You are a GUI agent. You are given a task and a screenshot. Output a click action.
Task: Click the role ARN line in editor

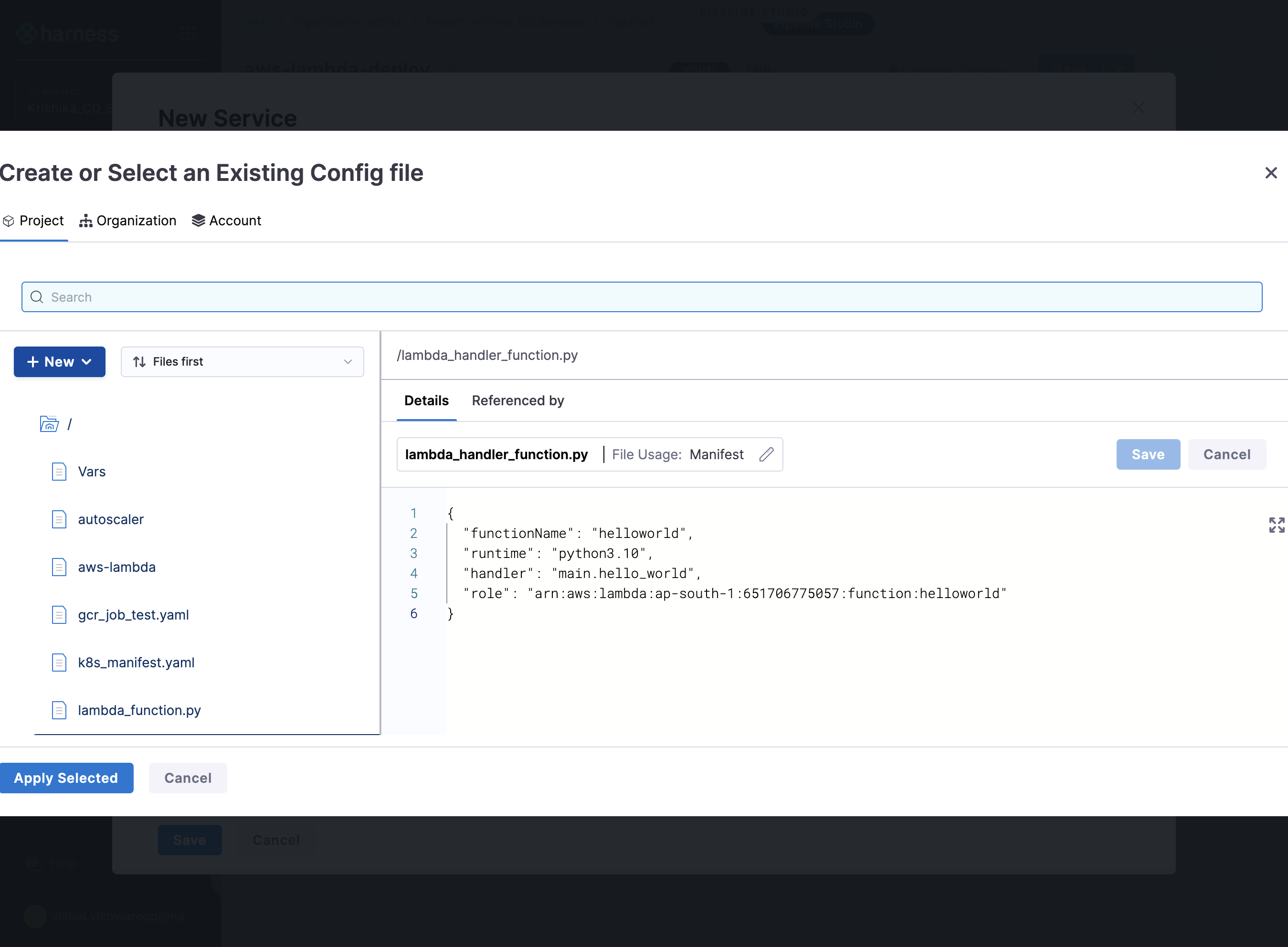pos(735,593)
